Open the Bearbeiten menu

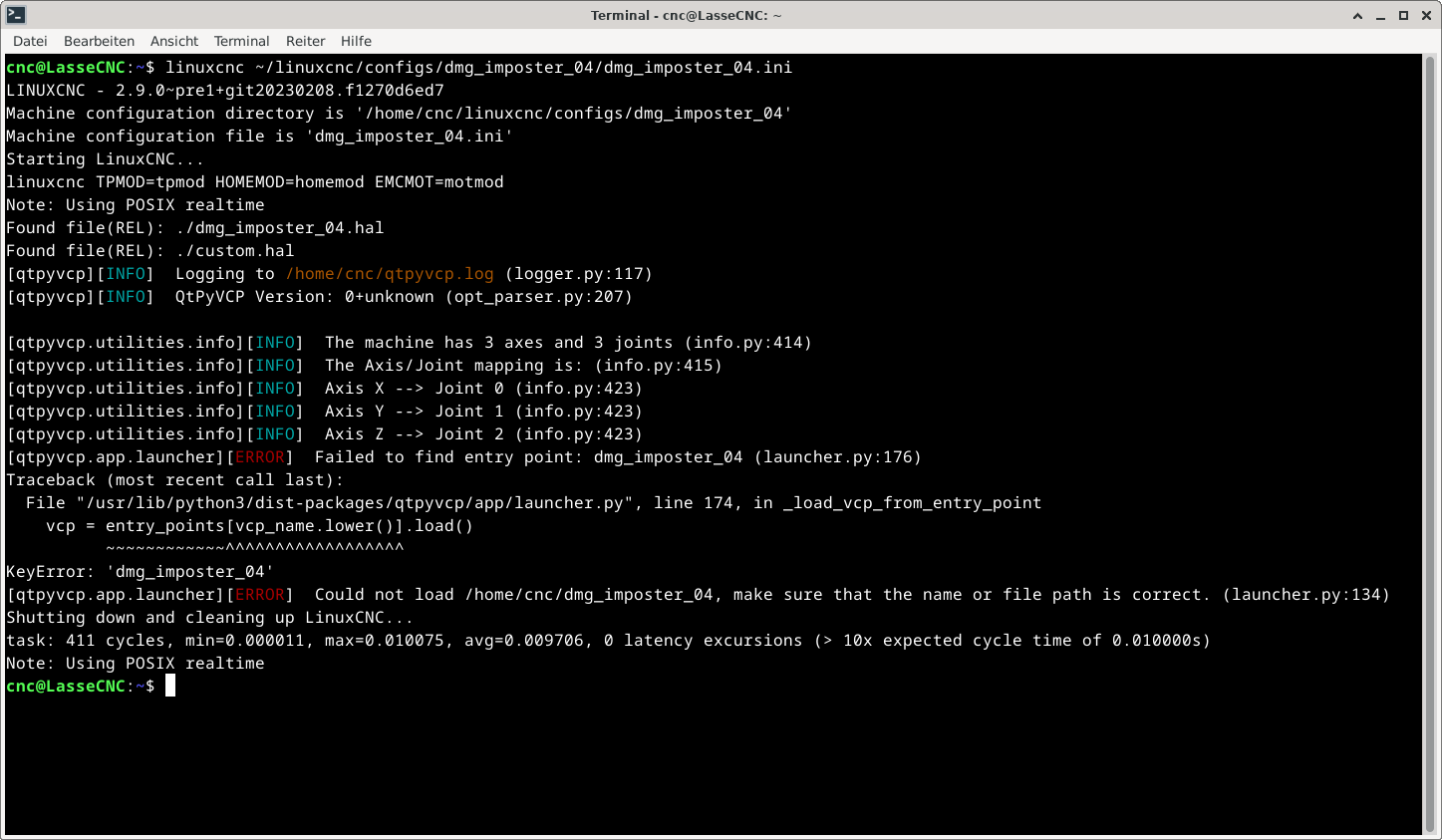coord(99,41)
